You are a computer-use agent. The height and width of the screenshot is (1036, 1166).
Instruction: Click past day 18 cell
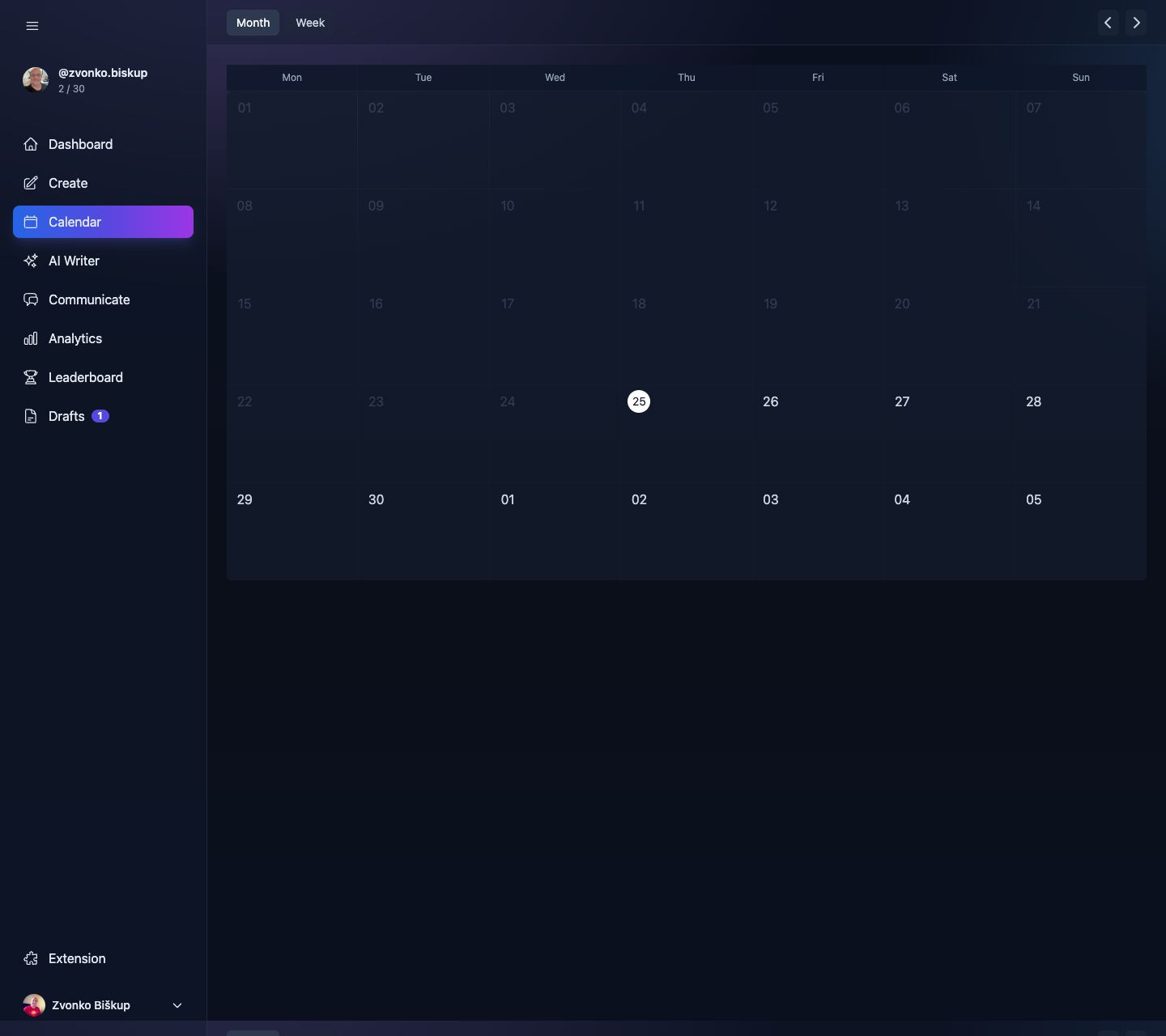pos(687,336)
